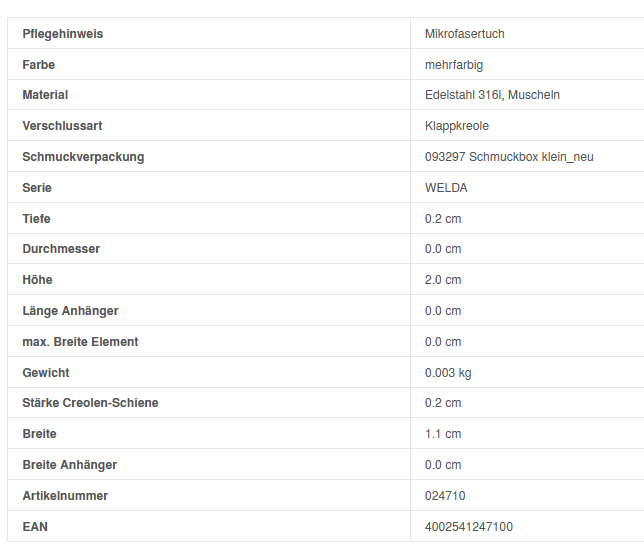Select the Durchmesser label
Image resolution: width=644 pixels, height=548 pixels.
point(61,249)
